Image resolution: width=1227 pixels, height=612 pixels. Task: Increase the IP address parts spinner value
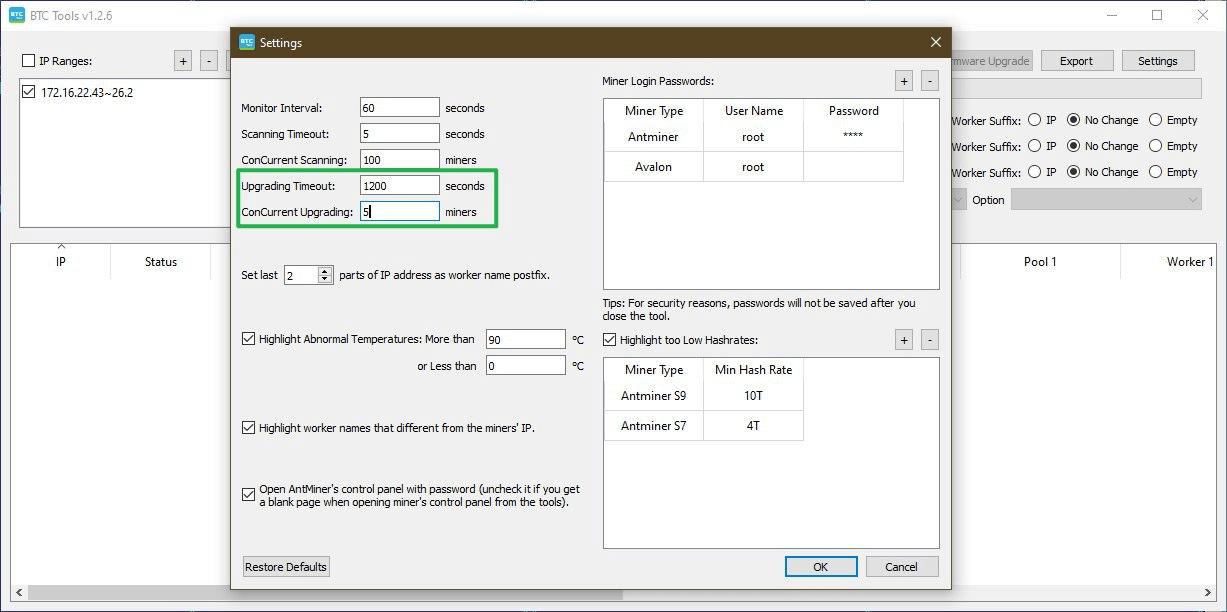(x=325, y=271)
